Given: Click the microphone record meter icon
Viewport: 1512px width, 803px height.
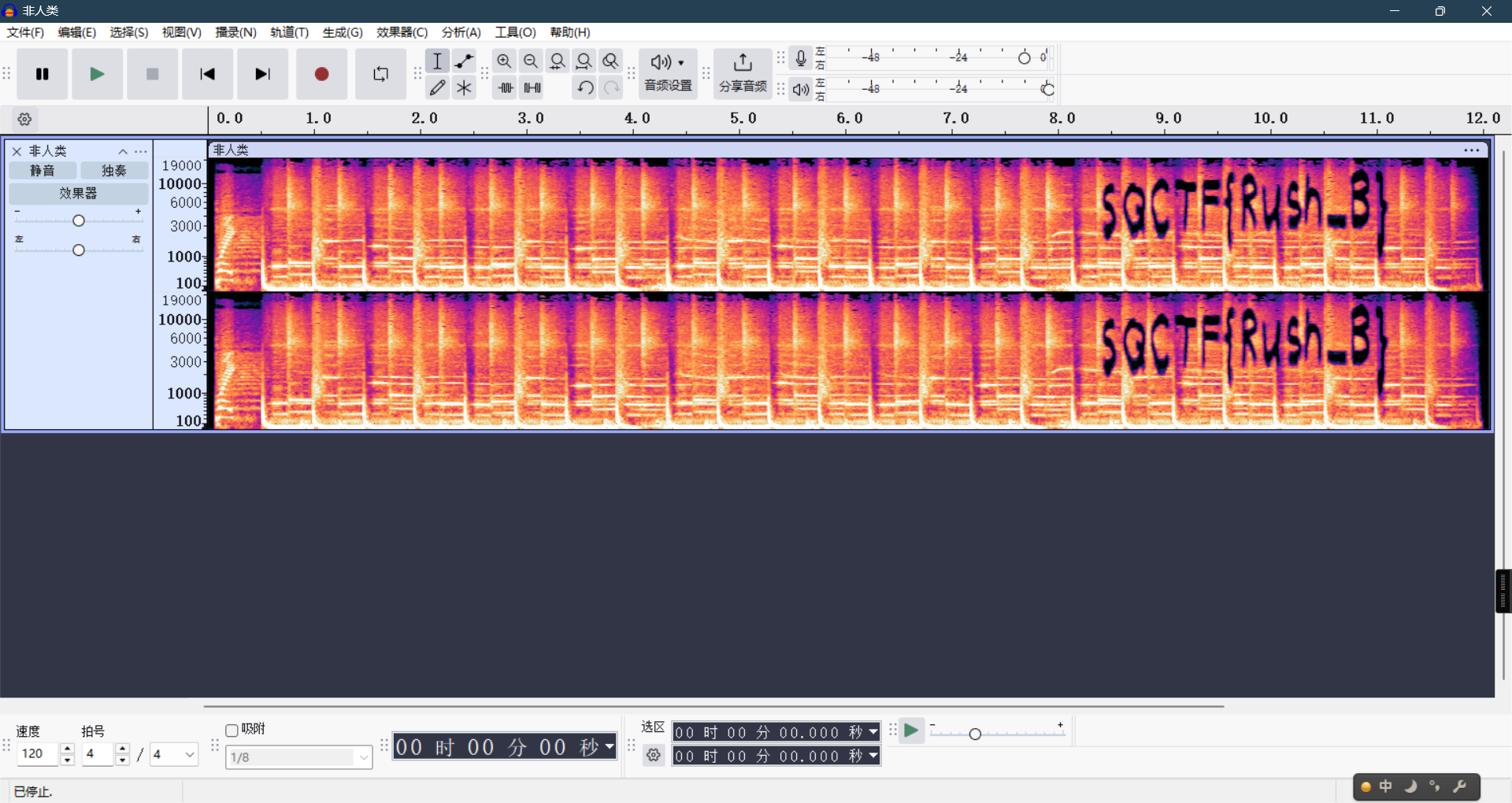Looking at the screenshot, I should [801, 58].
